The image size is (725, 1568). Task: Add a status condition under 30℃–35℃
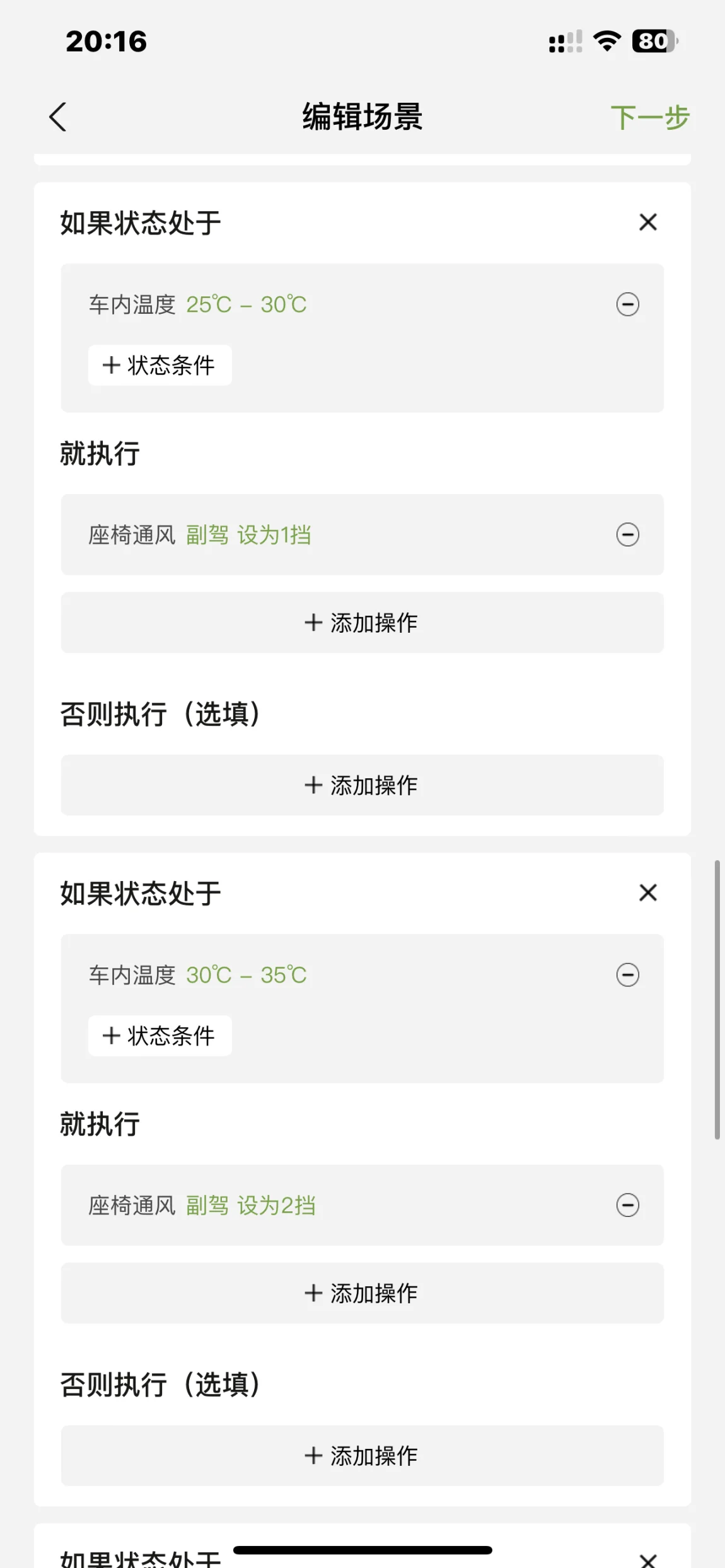tap(160, 1036)
